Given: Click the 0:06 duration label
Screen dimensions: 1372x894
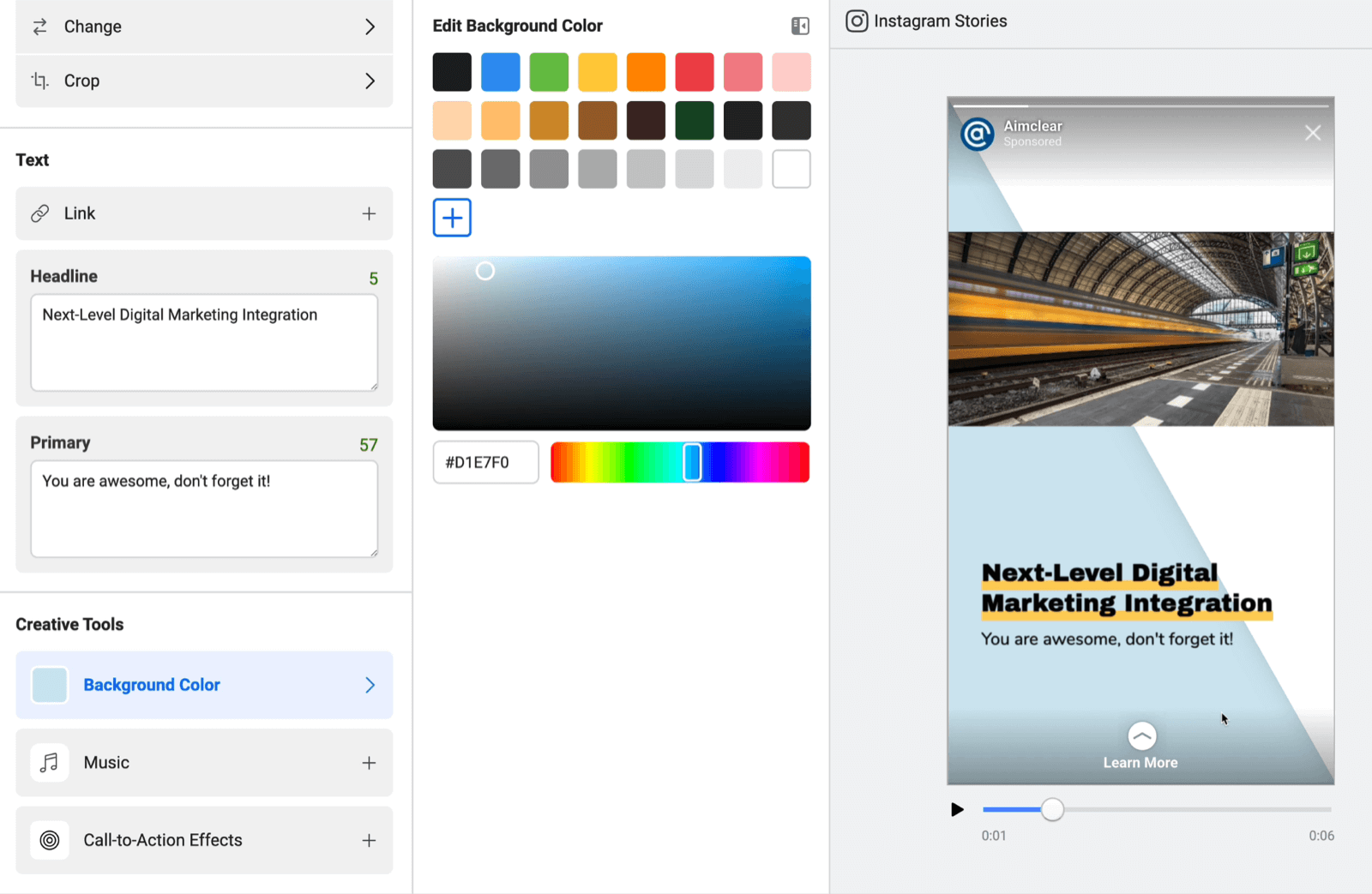Looking at the screenshot, I should 1321,836.
